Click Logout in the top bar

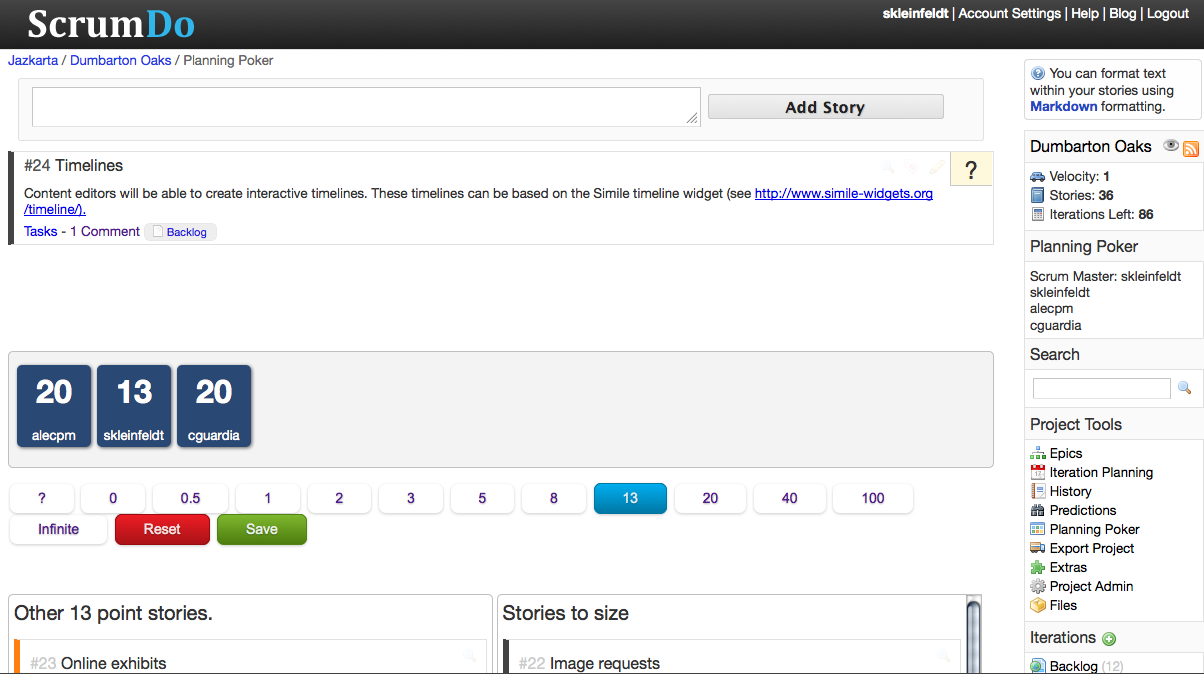click(1167, 13)
